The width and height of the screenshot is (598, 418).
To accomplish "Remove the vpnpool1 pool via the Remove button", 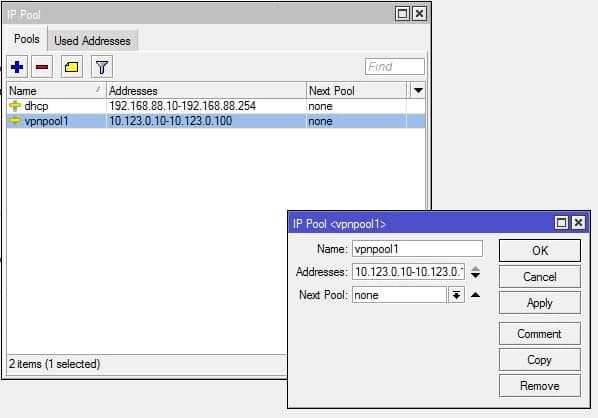I will tap(540, 386).
